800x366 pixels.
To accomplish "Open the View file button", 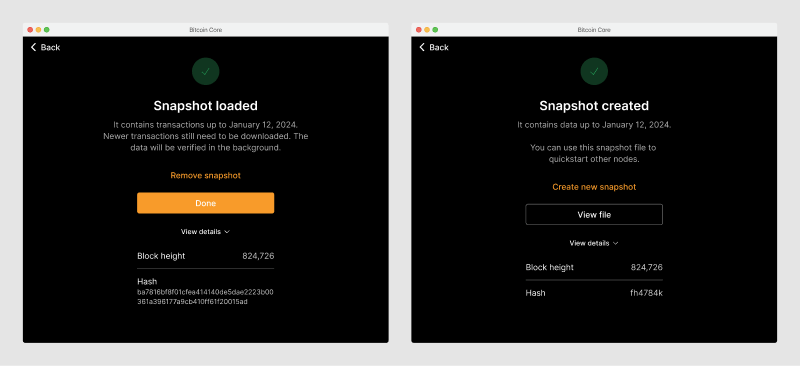I will coord(594,214).
